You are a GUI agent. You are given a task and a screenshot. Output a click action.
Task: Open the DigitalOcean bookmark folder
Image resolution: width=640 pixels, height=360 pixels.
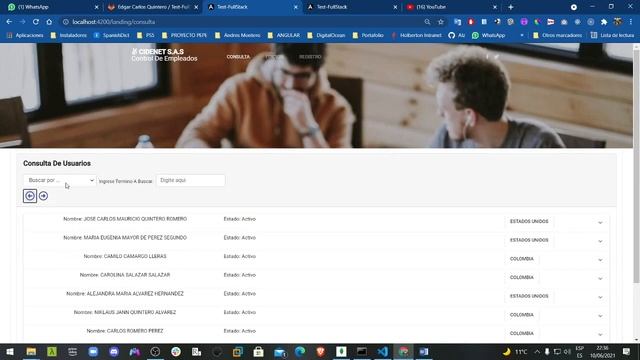click(x=326, y=36)
